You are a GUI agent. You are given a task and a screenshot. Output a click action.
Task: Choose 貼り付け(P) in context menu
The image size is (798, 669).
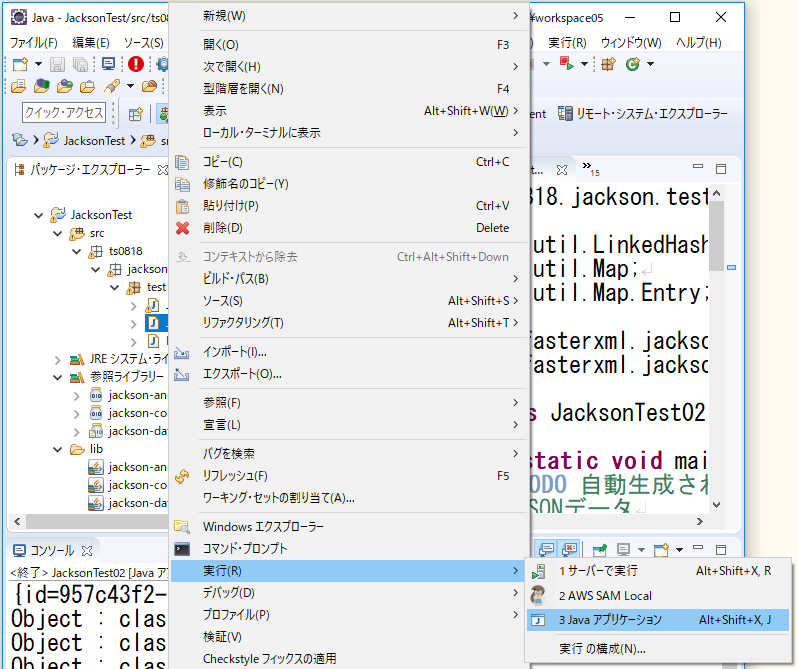349,206
